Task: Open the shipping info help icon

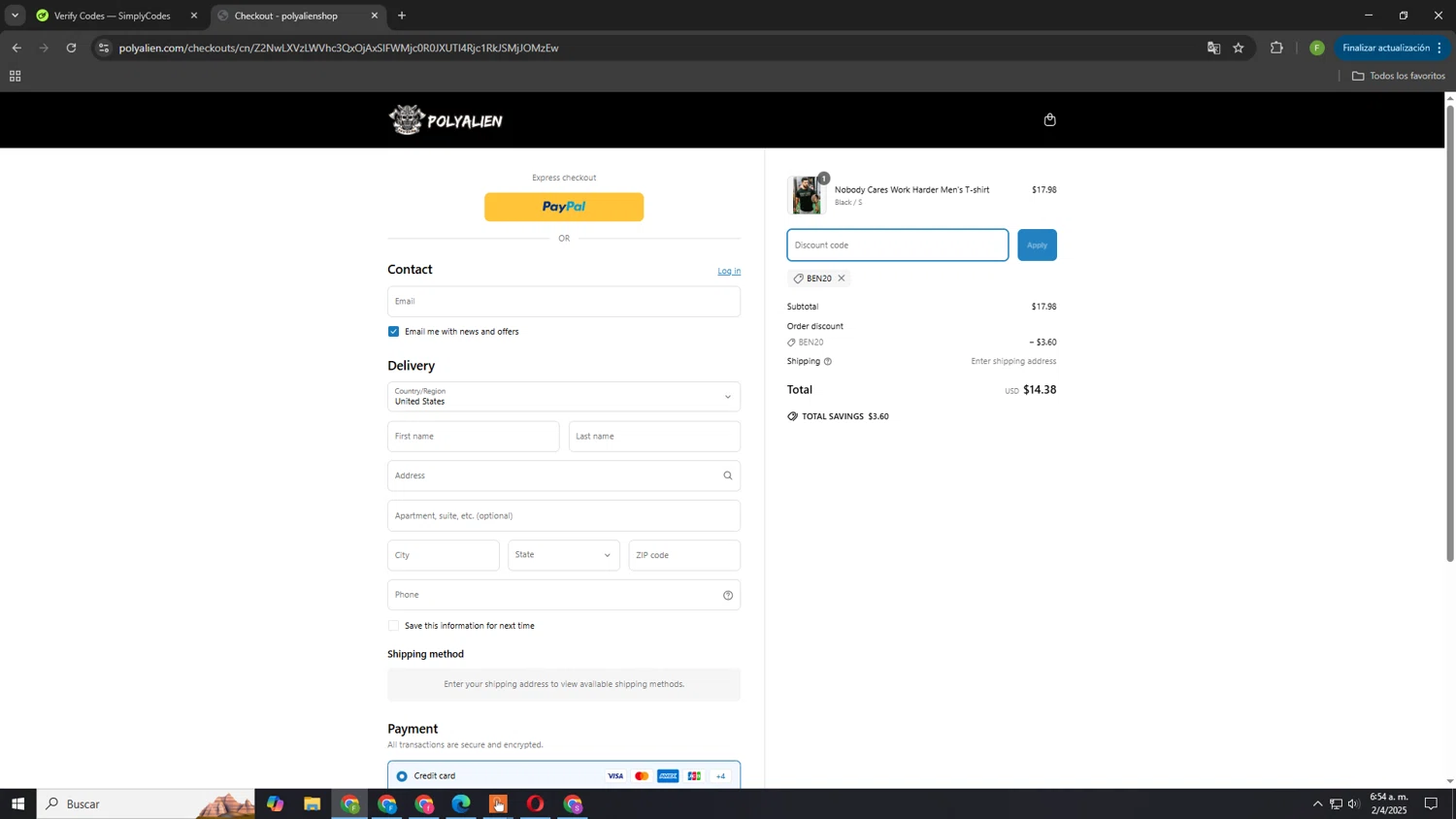Action: tap(827, 362)
